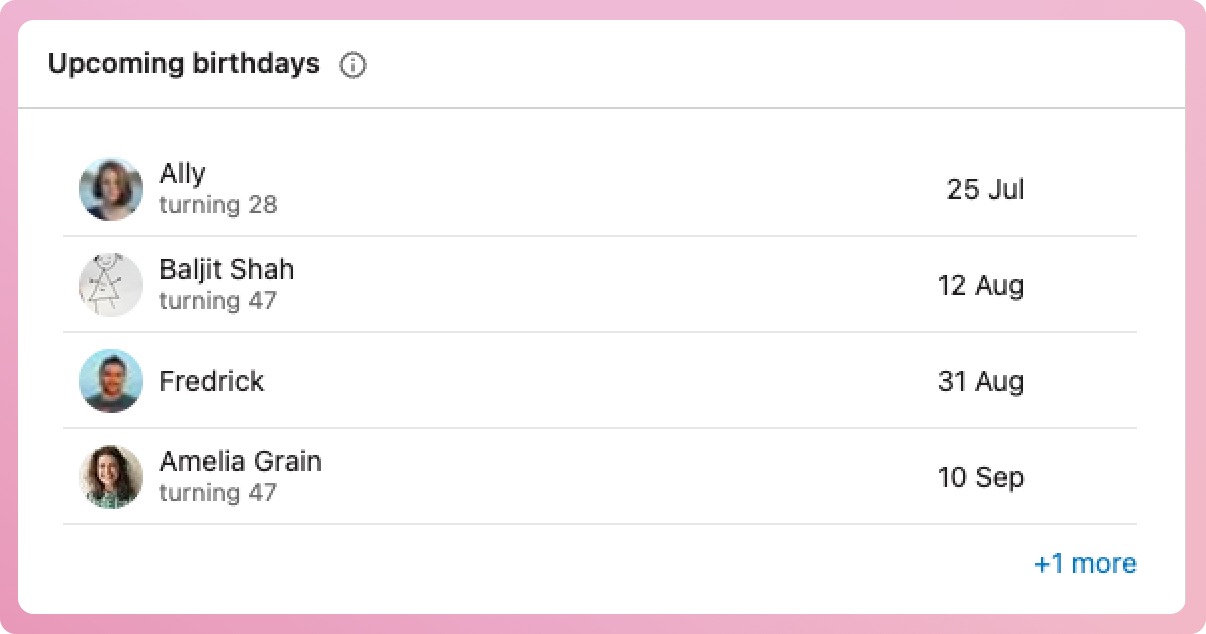The image size is (1206, 634).
Task: Select the 12 Aug date
Action: [980, 285]
